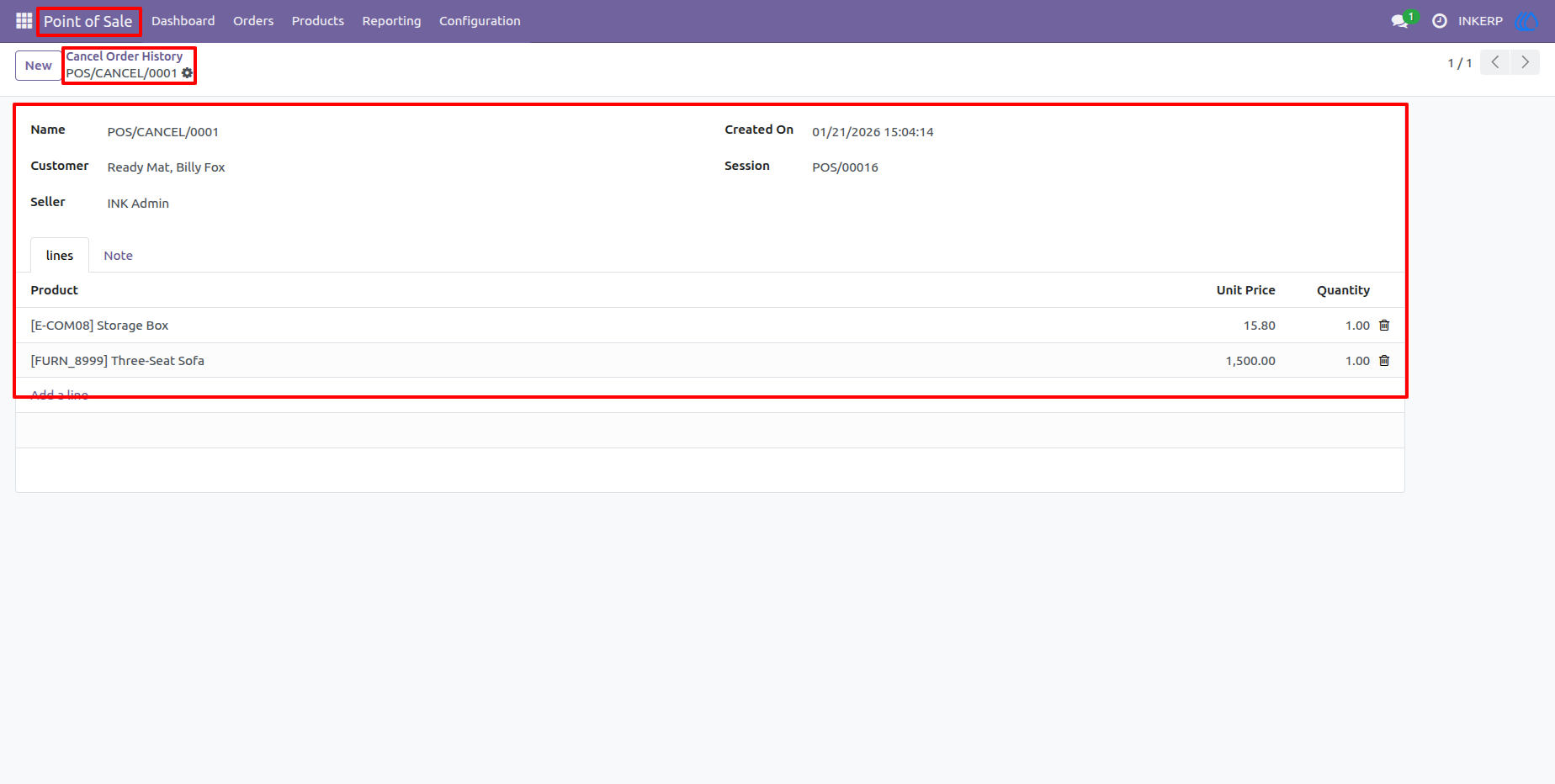The height and width of the screenshot is (784, 1555).
Task: Open the Customer field Ready Mat, Billy Fox
Action: click(x=167, y=167)
